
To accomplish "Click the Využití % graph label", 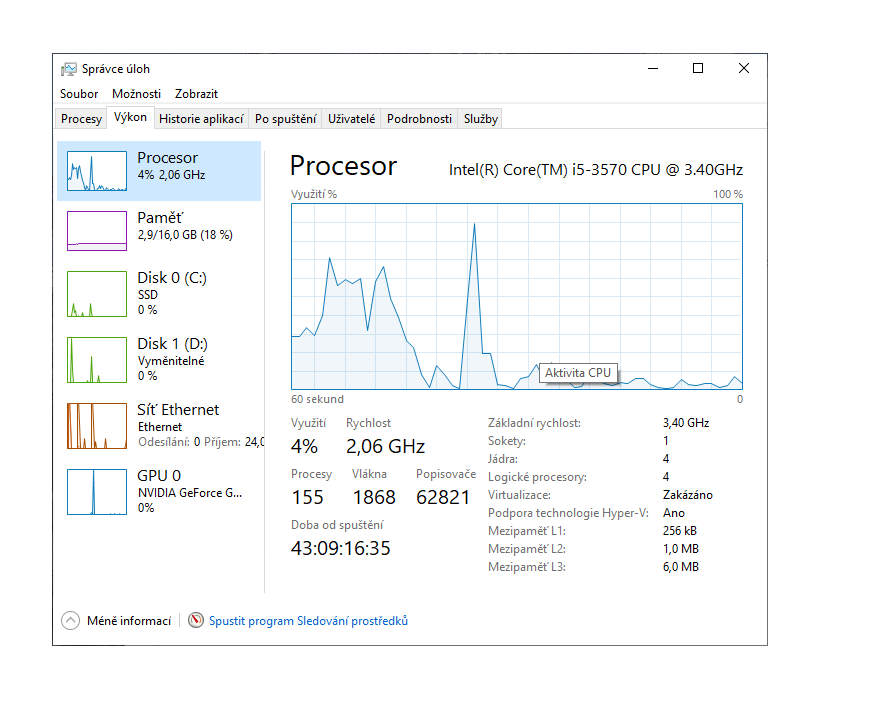I will (x=314, y=194).
